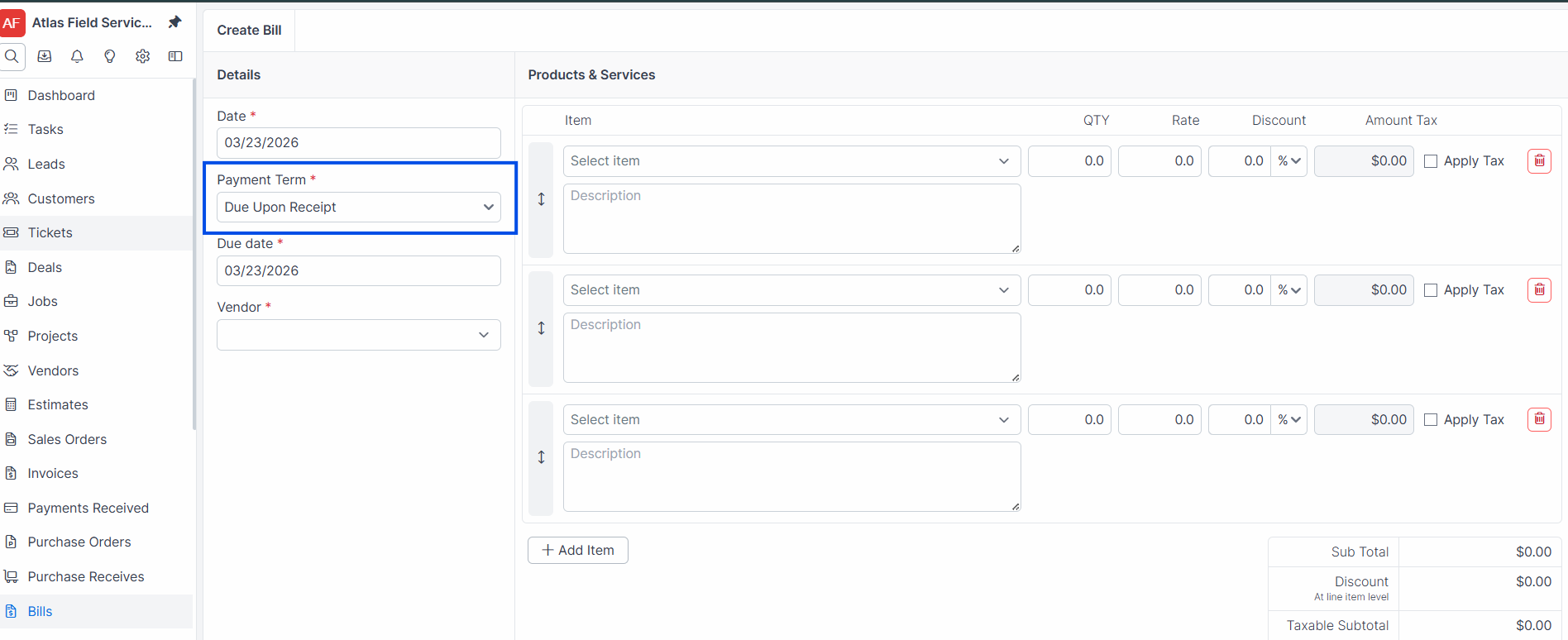Screen dimensions: 1568x640
Task: Open the third Select item dropdown
Action: [791, 419]
